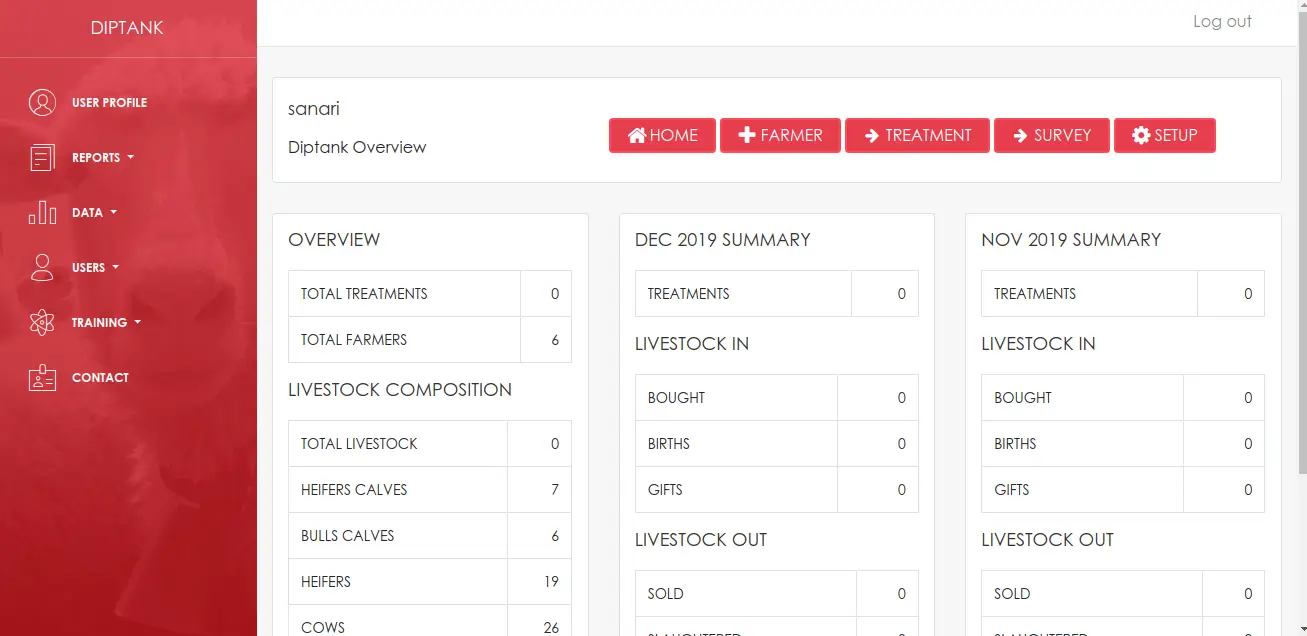This screenshot has width=1307, height=636.
Task: Click TREATMENTS label in Nov 2019 card
Action: coord(1035,294)
